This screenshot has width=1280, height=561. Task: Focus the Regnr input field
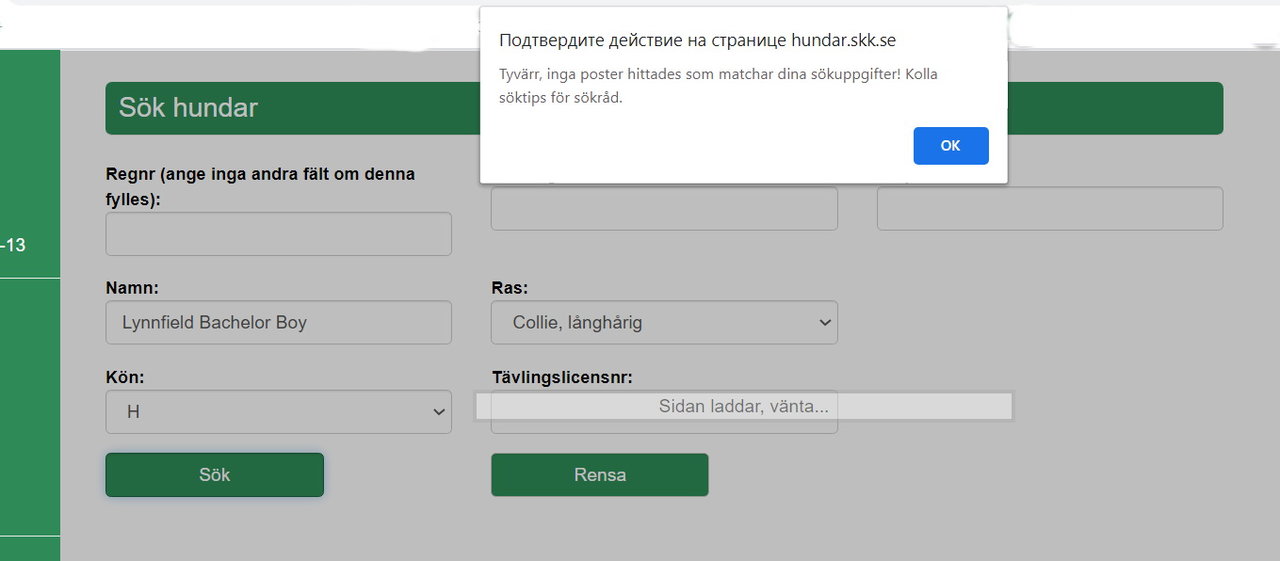coord(278,234)
